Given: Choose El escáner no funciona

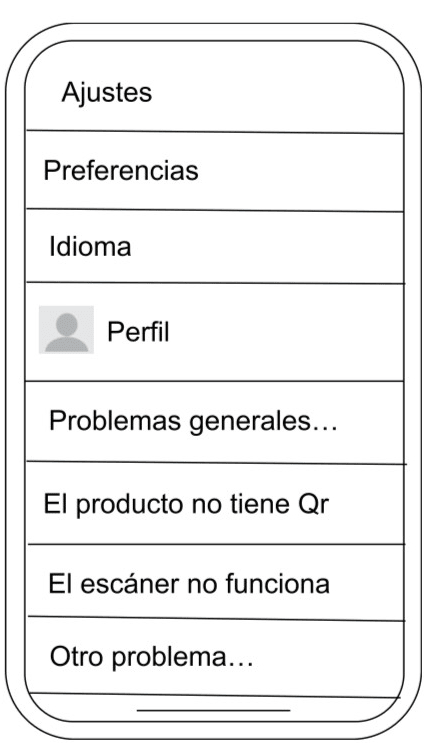Looking at the screenshot, I should [215, 582].
